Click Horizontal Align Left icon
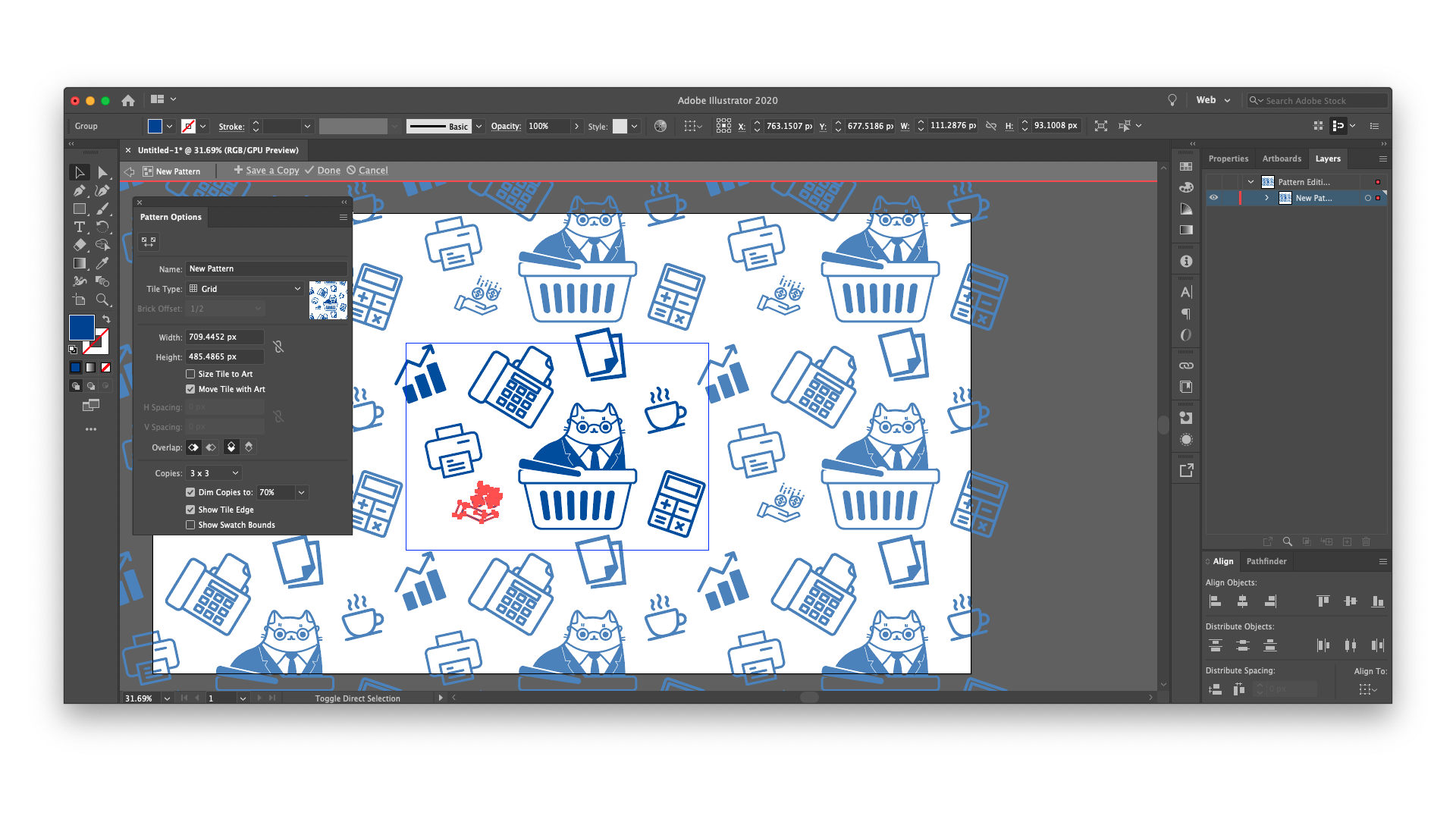The image size is (1456, 819). [1215, 601]
